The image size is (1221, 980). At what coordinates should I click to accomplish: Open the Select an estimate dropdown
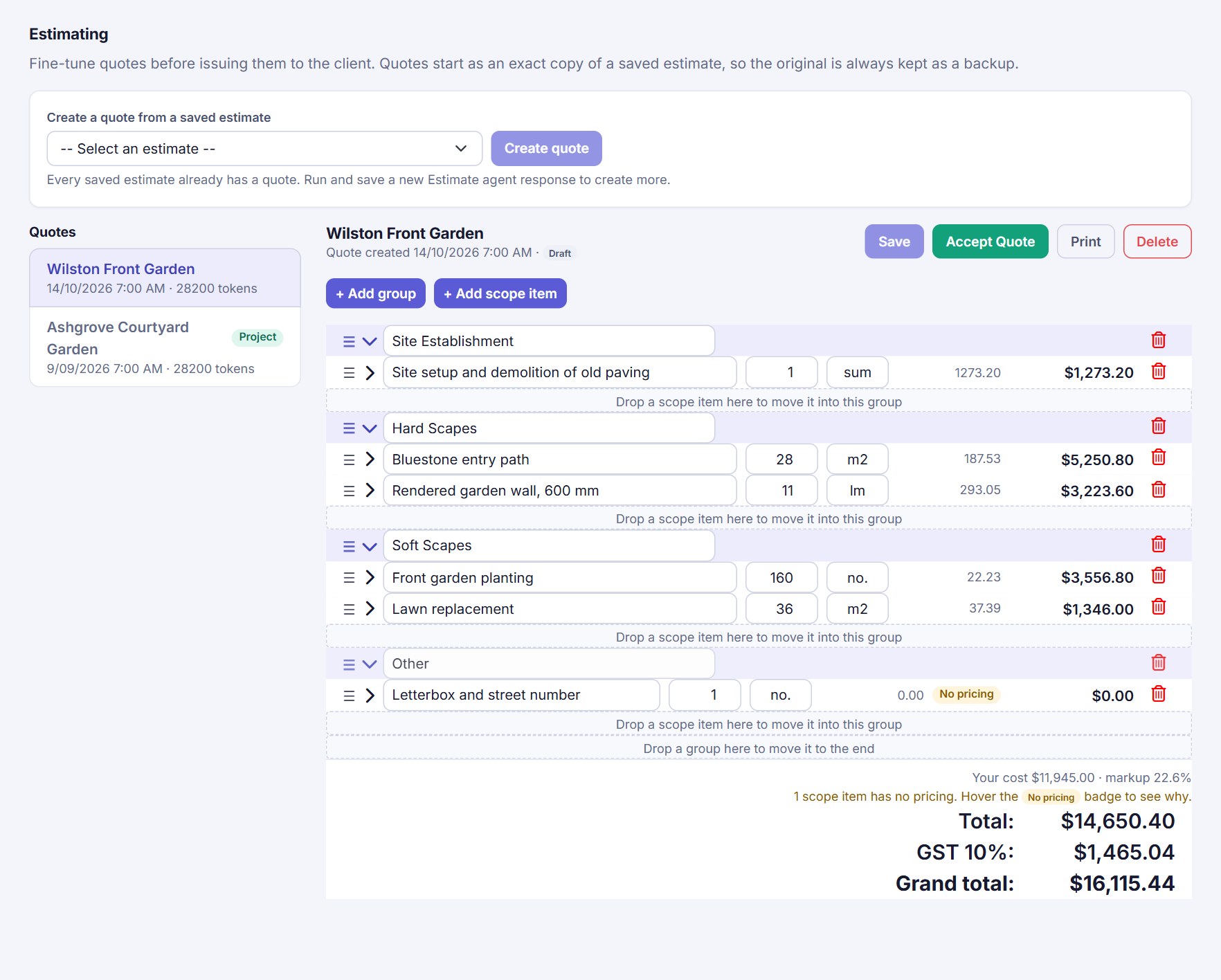pos(264,149)
